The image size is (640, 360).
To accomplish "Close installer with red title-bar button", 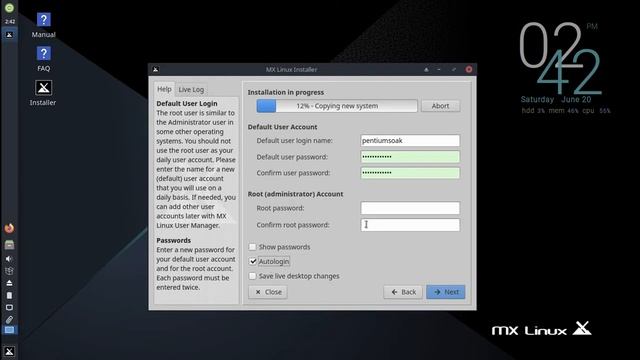I will click(x=469, y=69).
